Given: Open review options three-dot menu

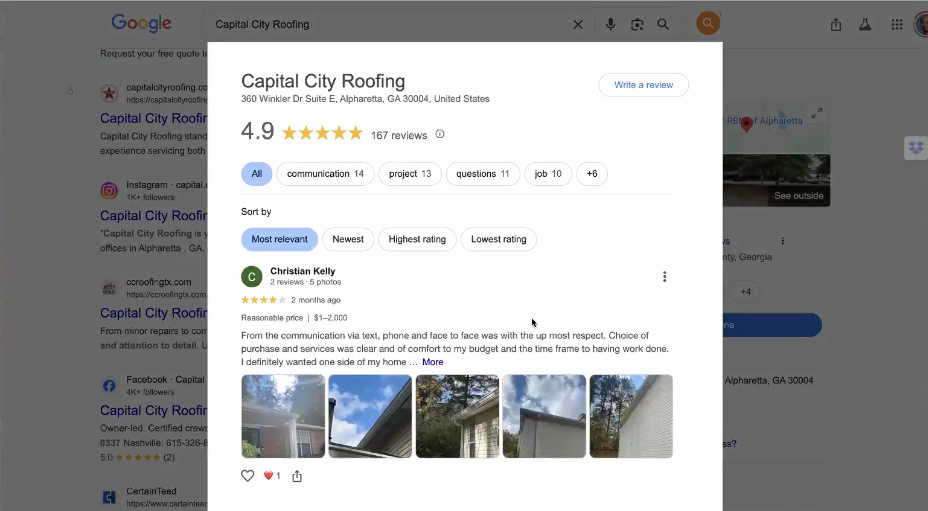Looking at the screenshot, I should click(x=665, y=277).
